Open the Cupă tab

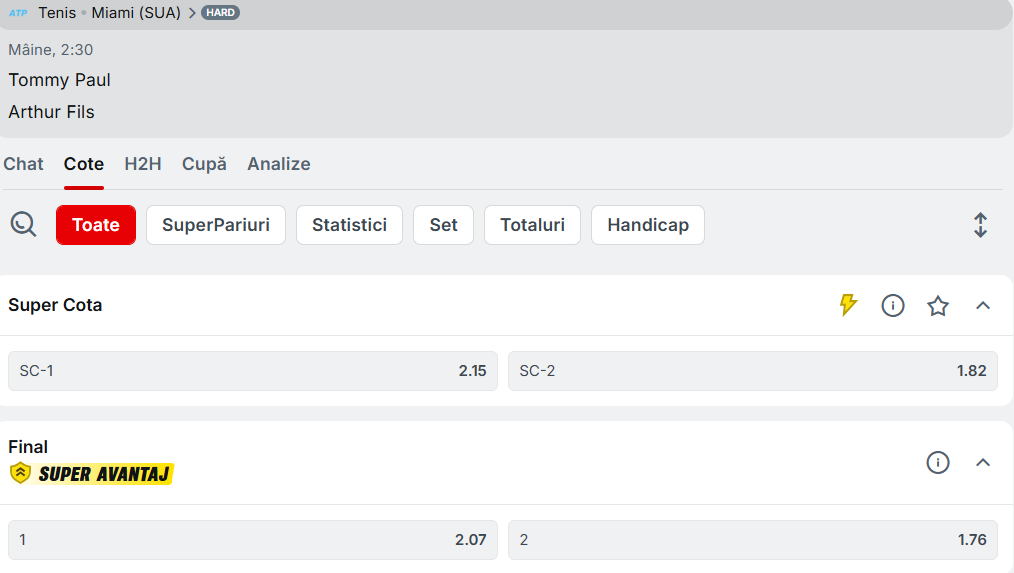click(x=204, y=164)
